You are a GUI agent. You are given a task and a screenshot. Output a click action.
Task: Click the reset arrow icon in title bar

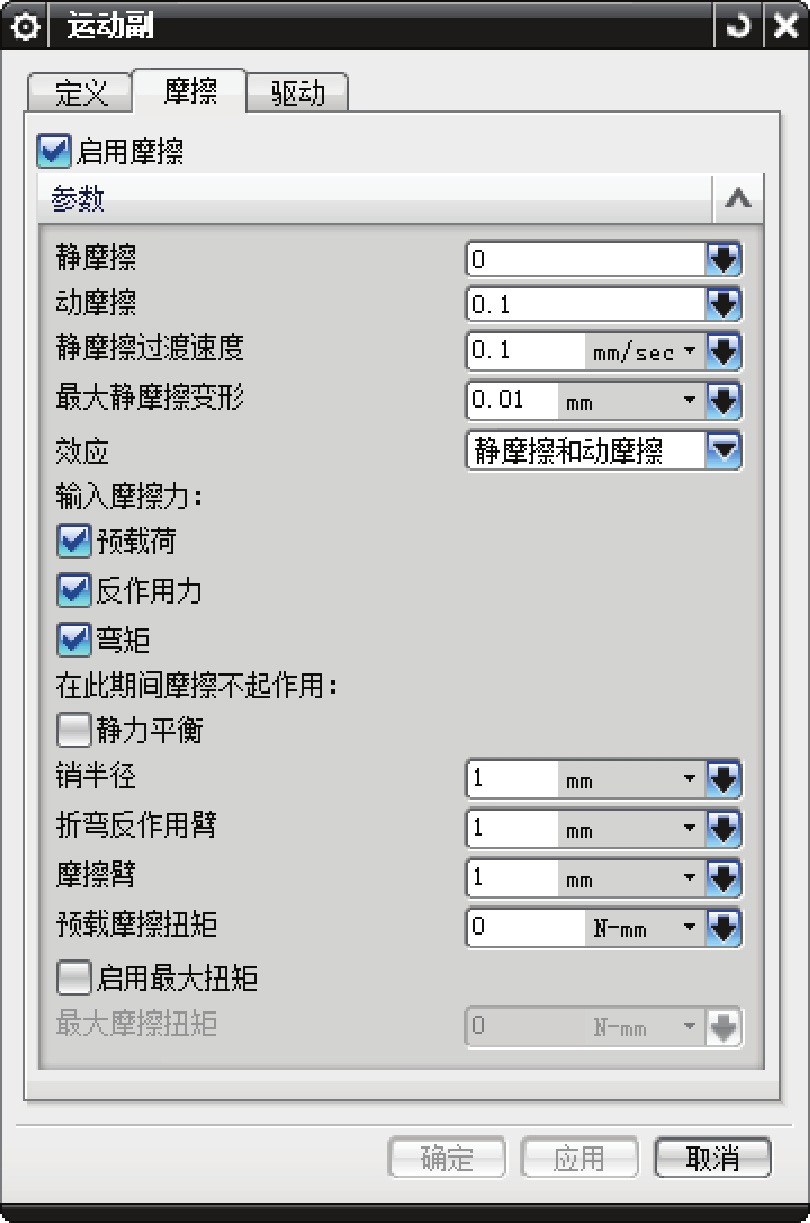tap(736, 26)
